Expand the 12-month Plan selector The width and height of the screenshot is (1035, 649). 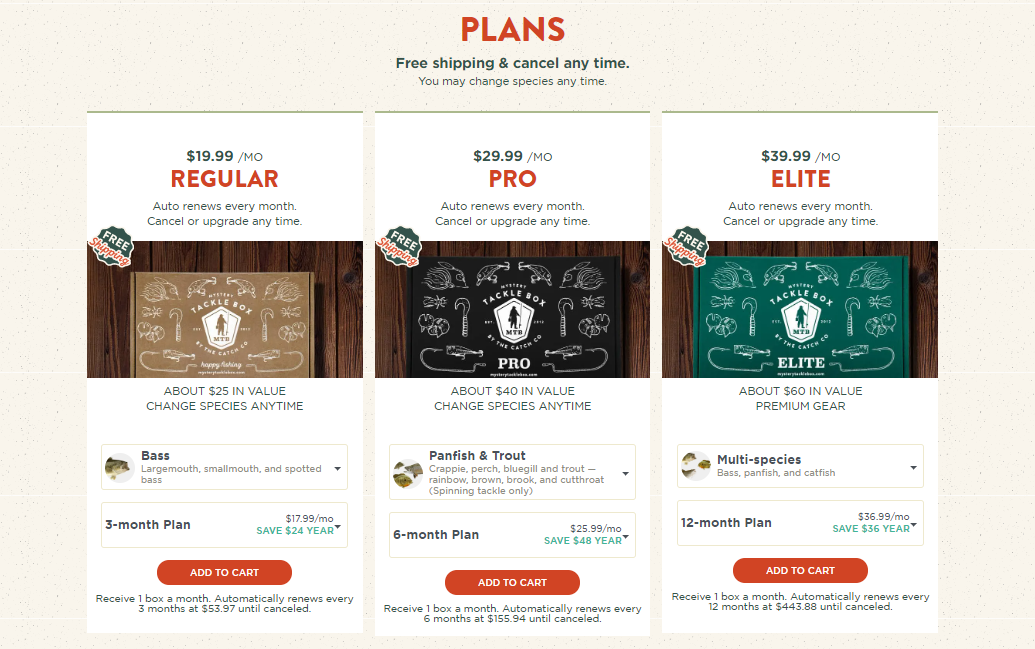pos(800,523)
